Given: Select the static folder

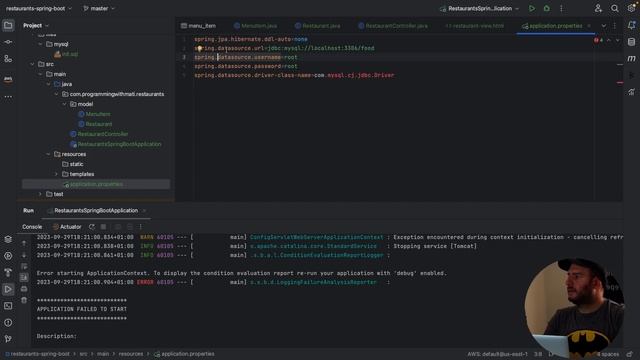Looking at the screenshot, I should (x=76, y=164).
